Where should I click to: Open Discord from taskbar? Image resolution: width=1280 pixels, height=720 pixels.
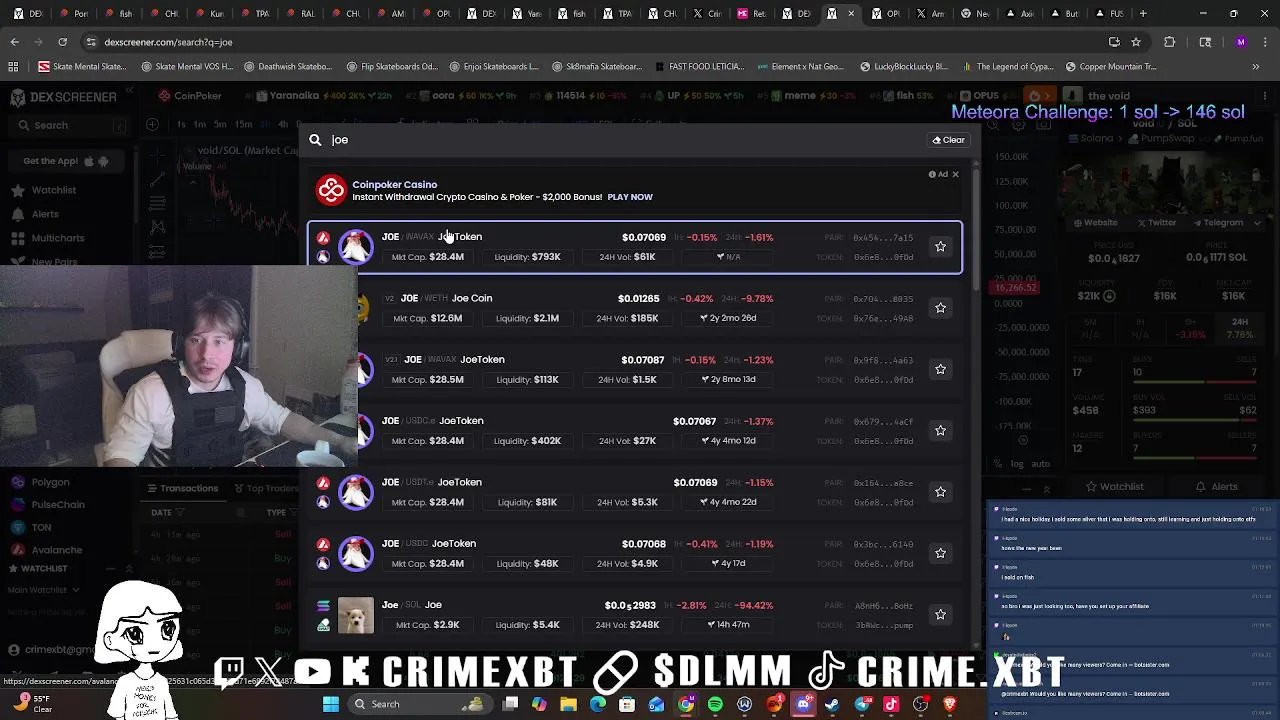[x=803, y=704]
